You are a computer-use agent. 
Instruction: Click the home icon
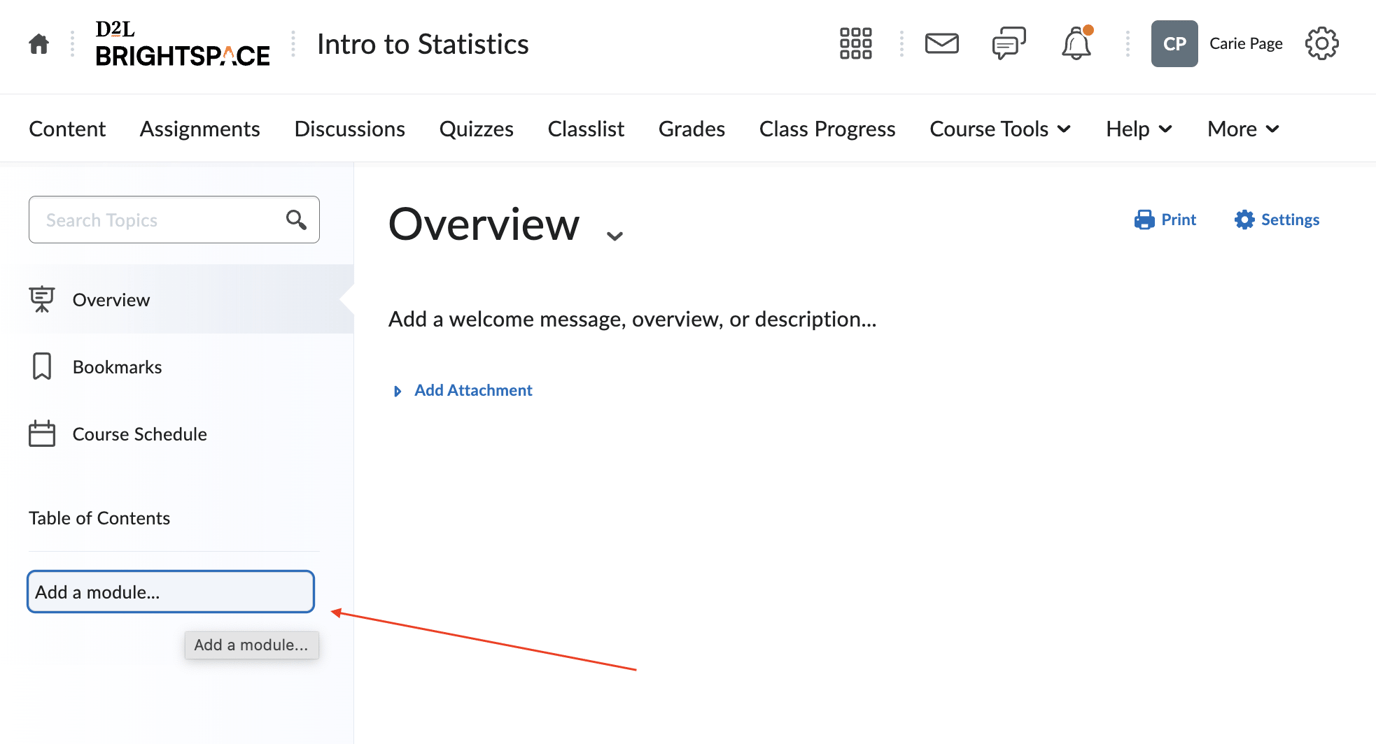(39, 44)
